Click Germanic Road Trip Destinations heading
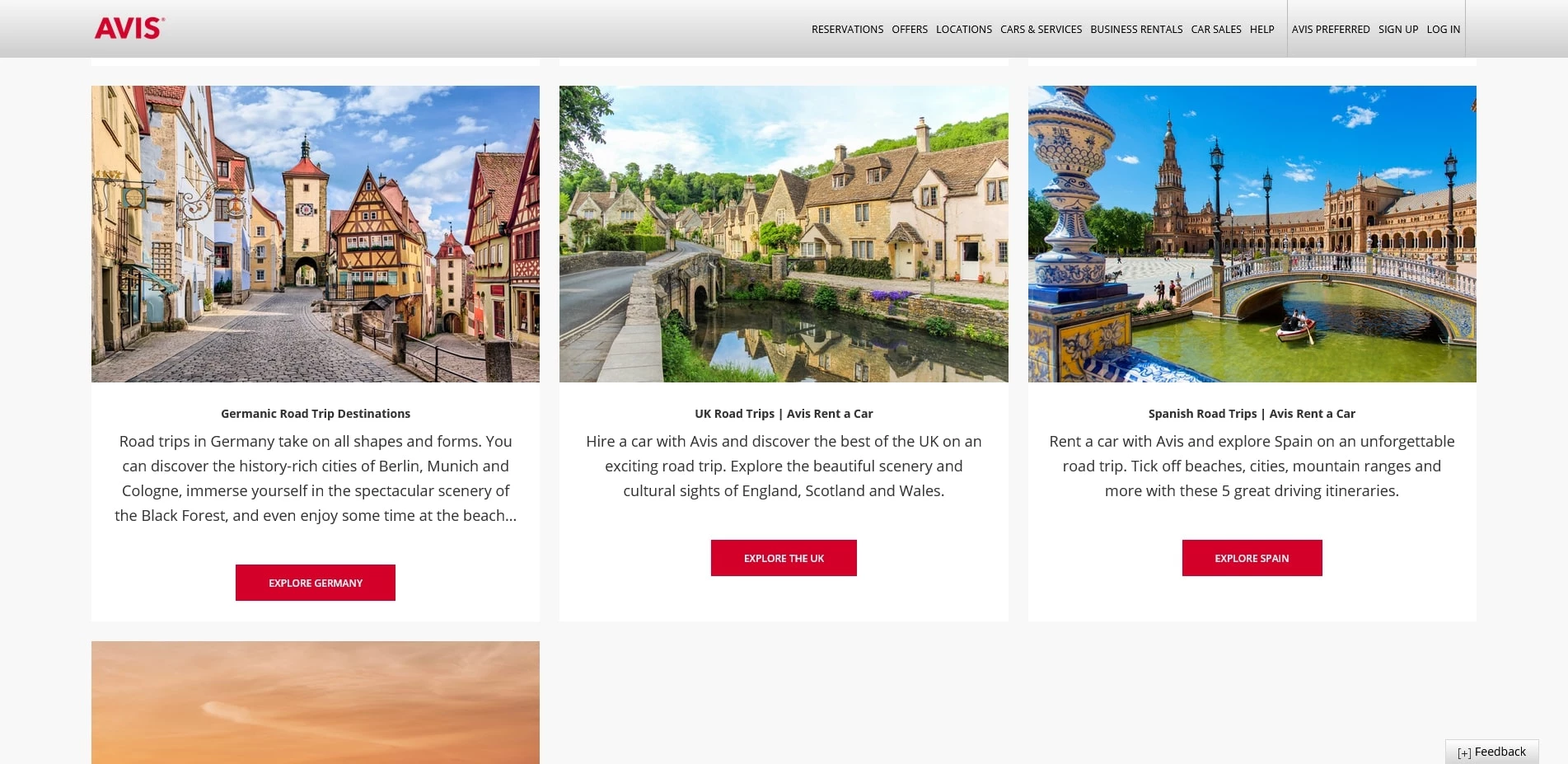The width and height of the screenshot is (1568, 764). (x=316, y=414)
